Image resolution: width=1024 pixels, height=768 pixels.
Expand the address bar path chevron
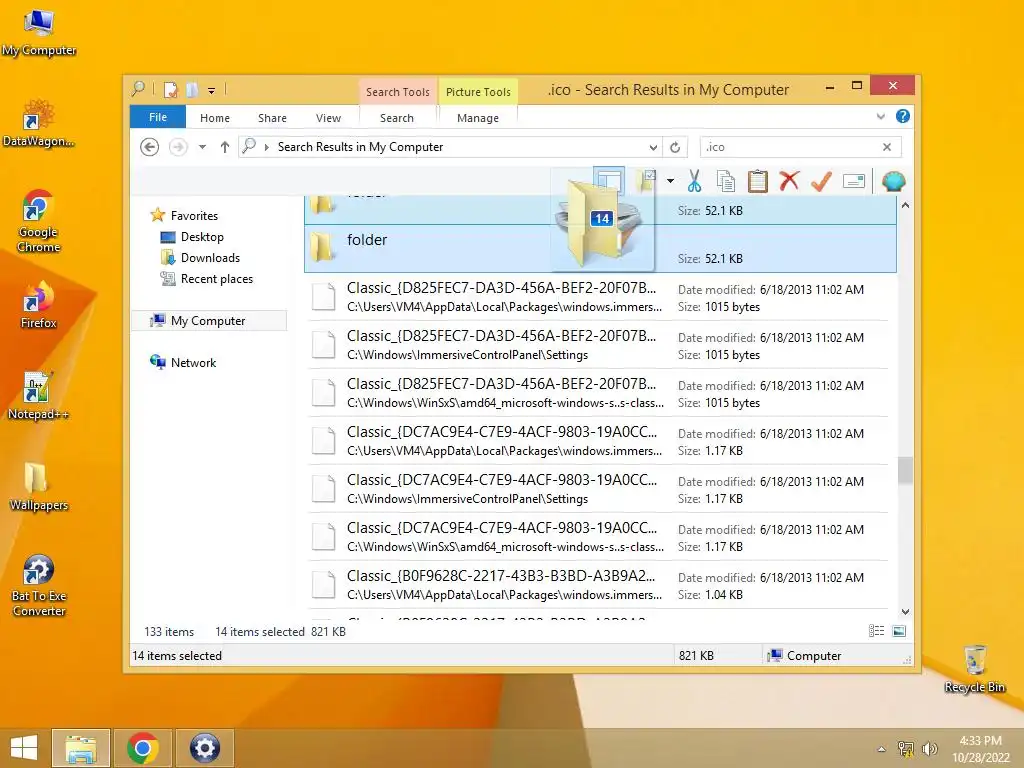tap(266, 148)
